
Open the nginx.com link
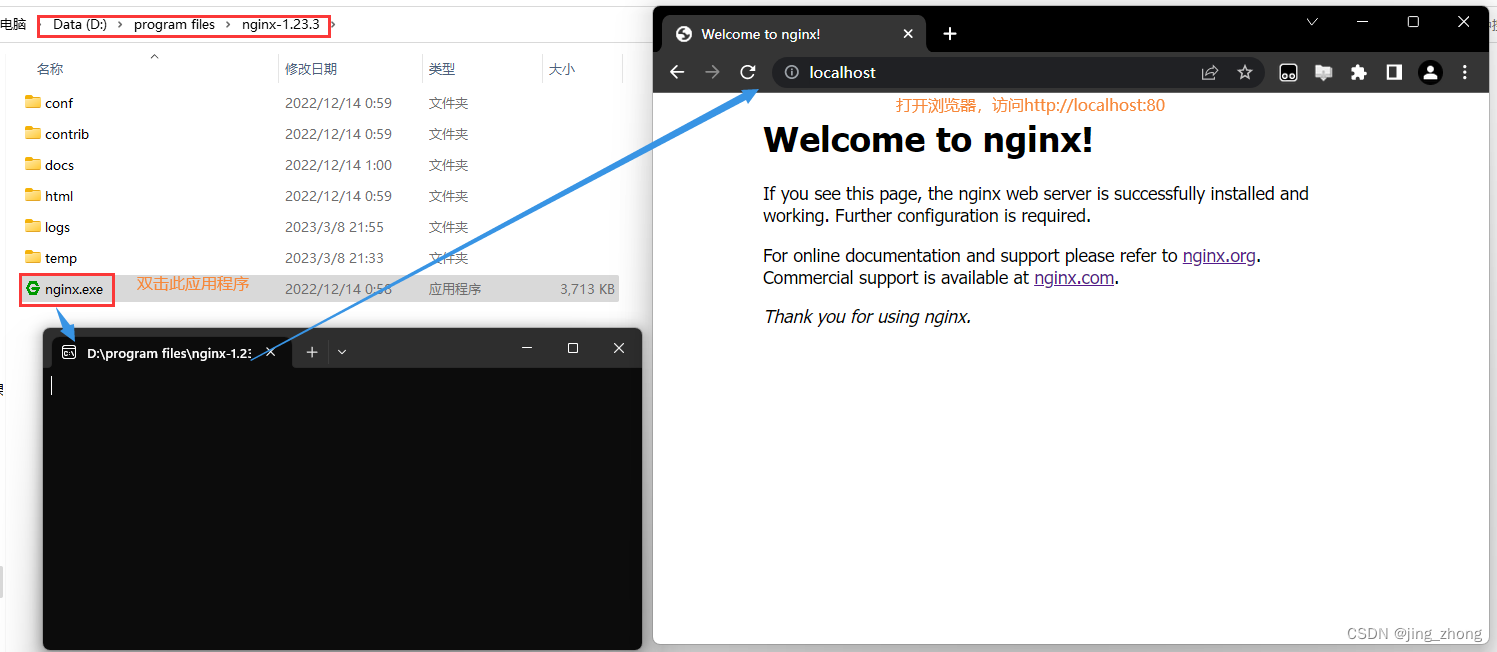coord(1074,278)
